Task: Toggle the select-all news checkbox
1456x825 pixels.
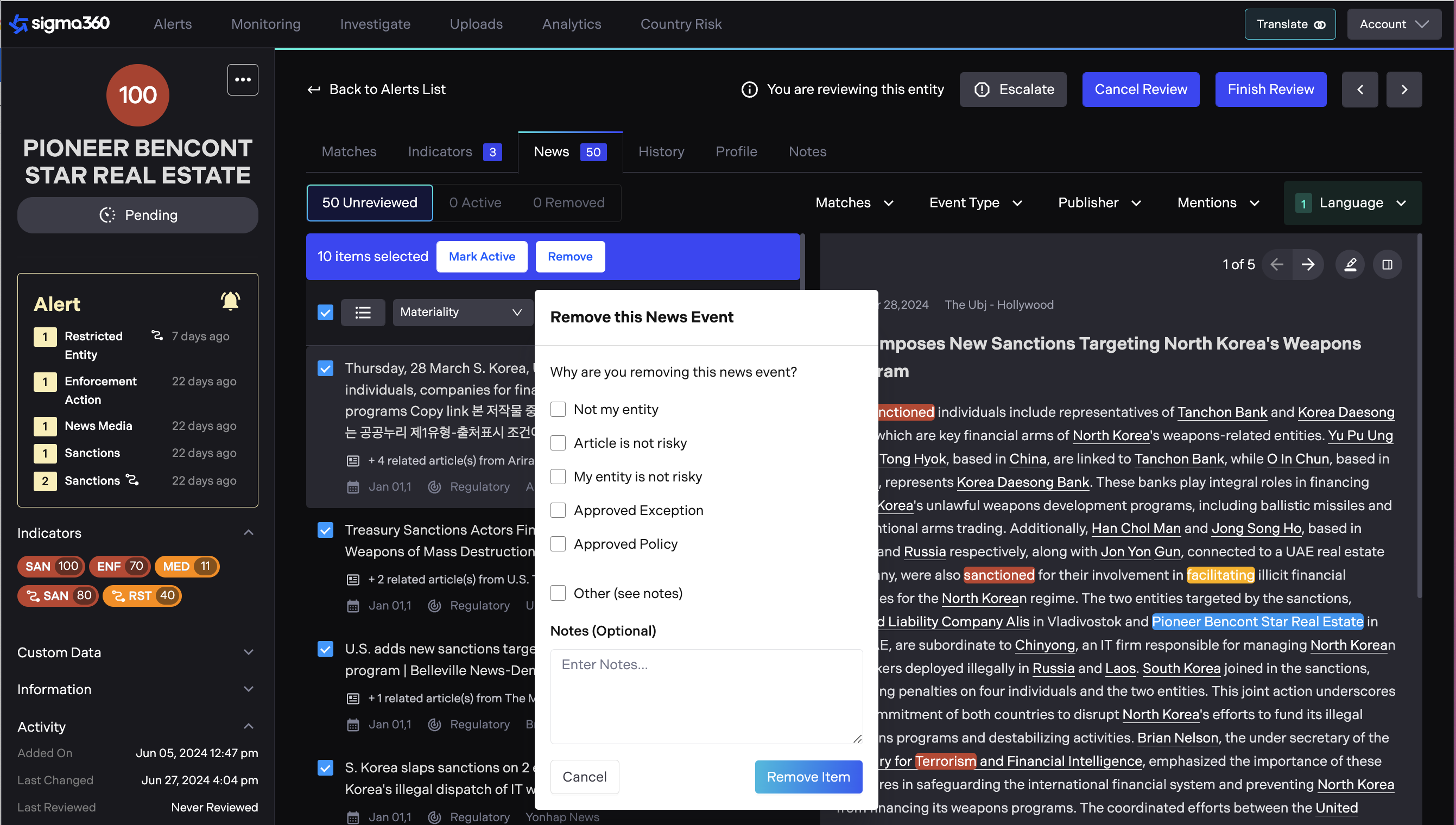Action: (x=325, y=312)
